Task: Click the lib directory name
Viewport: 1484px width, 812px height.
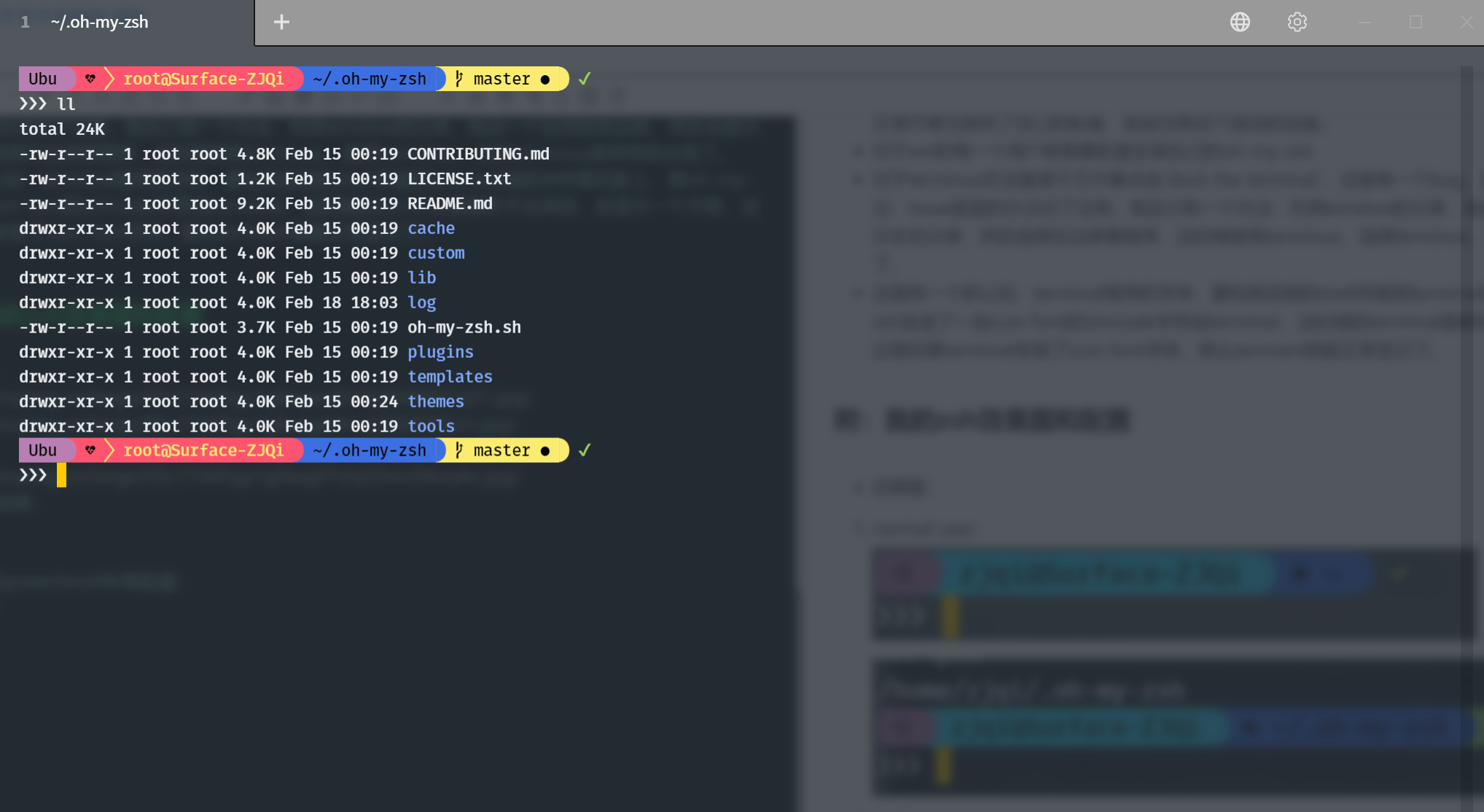Action: [421, 278]
